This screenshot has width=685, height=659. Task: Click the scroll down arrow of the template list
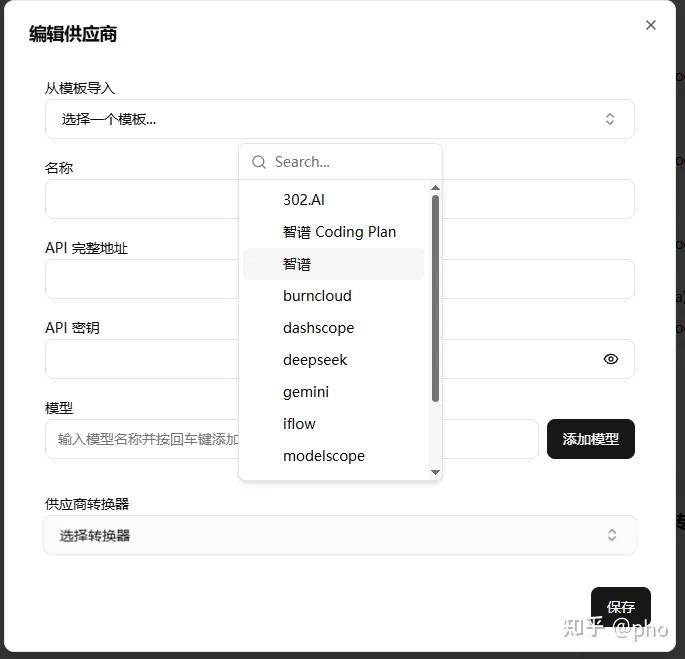tap(435, 472)
